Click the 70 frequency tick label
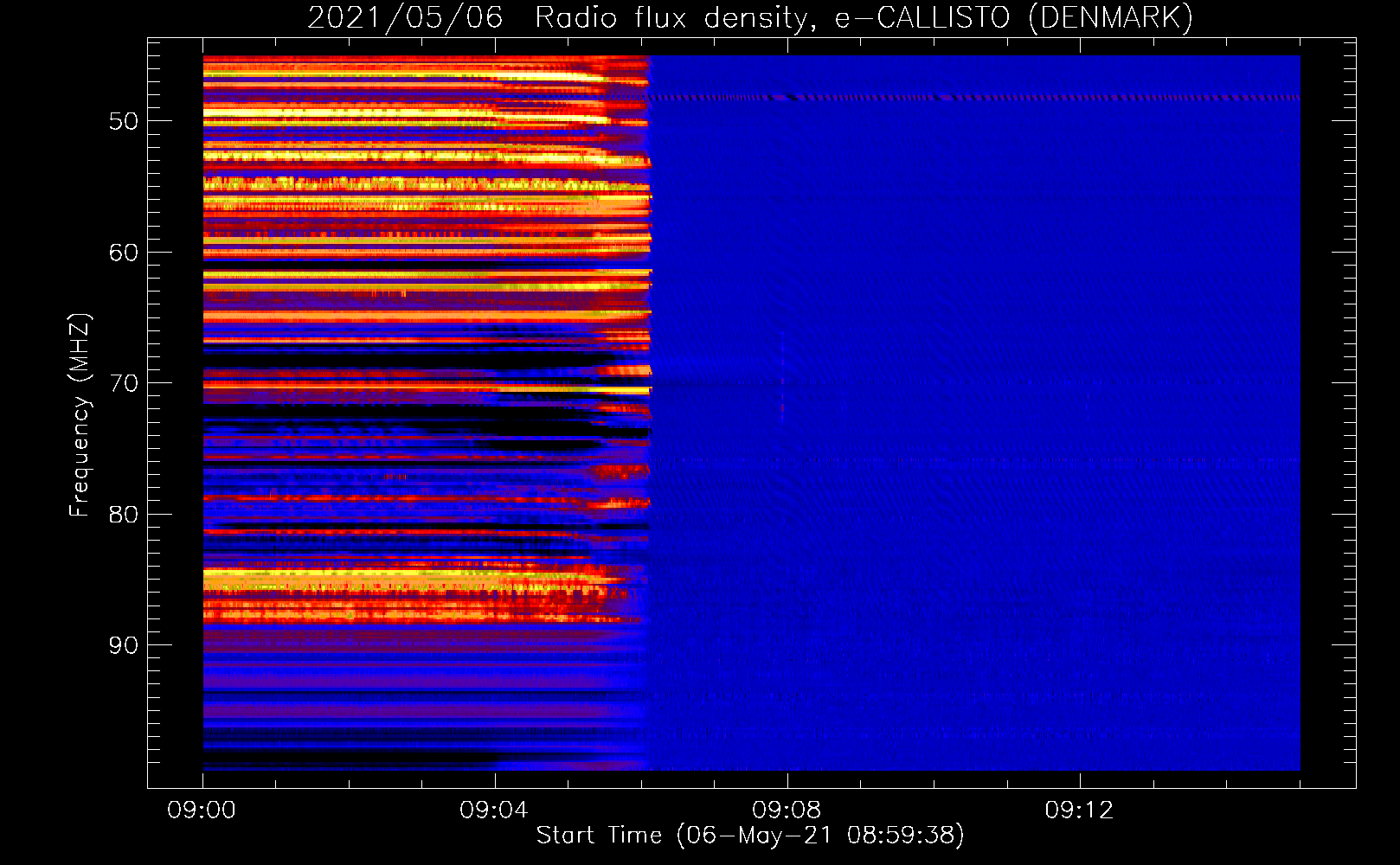Screen dimensions: 1400x865 click(123, 383)
